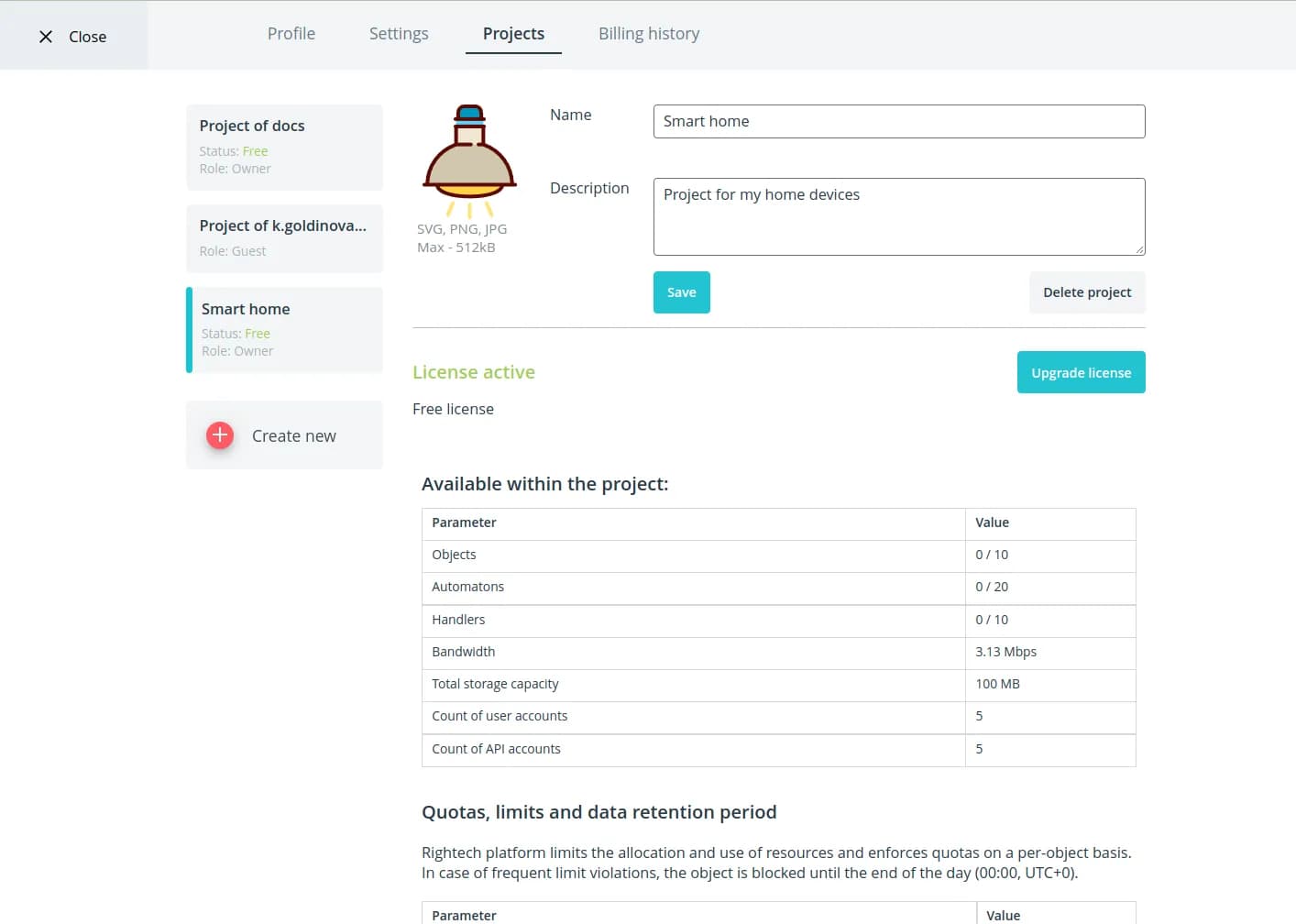Screen dimensions: 1296x924
Task: Click the Create new project label
Action: pos(294,436)
